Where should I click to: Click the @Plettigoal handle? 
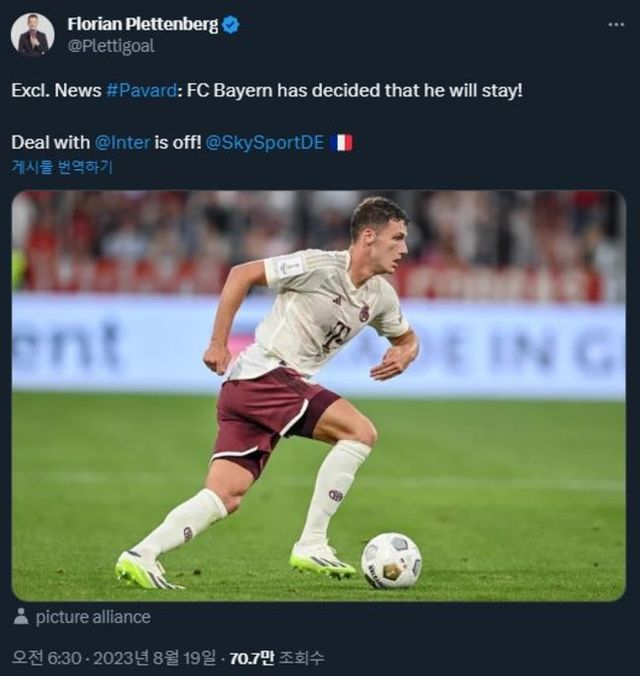tap(110, 45)
